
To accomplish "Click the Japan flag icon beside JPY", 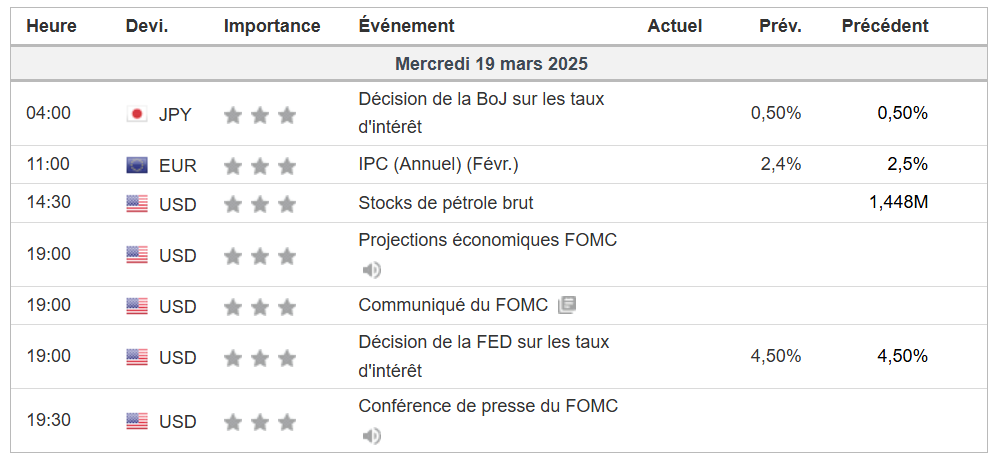I will (x=137, y=114).
